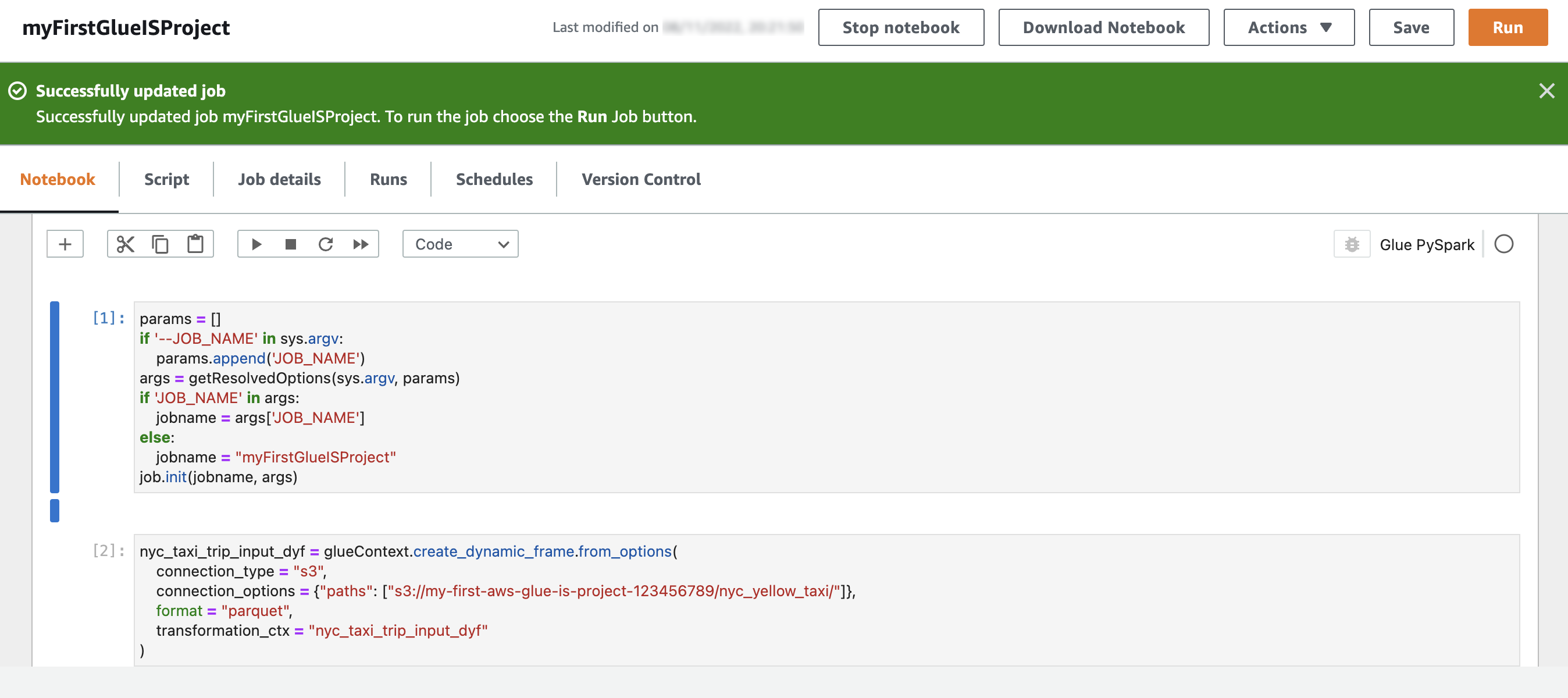The height and width of the screenshot is (698, 1568).
Task: Open the Code cell type dropdown
Action: [x=460, y=244]
